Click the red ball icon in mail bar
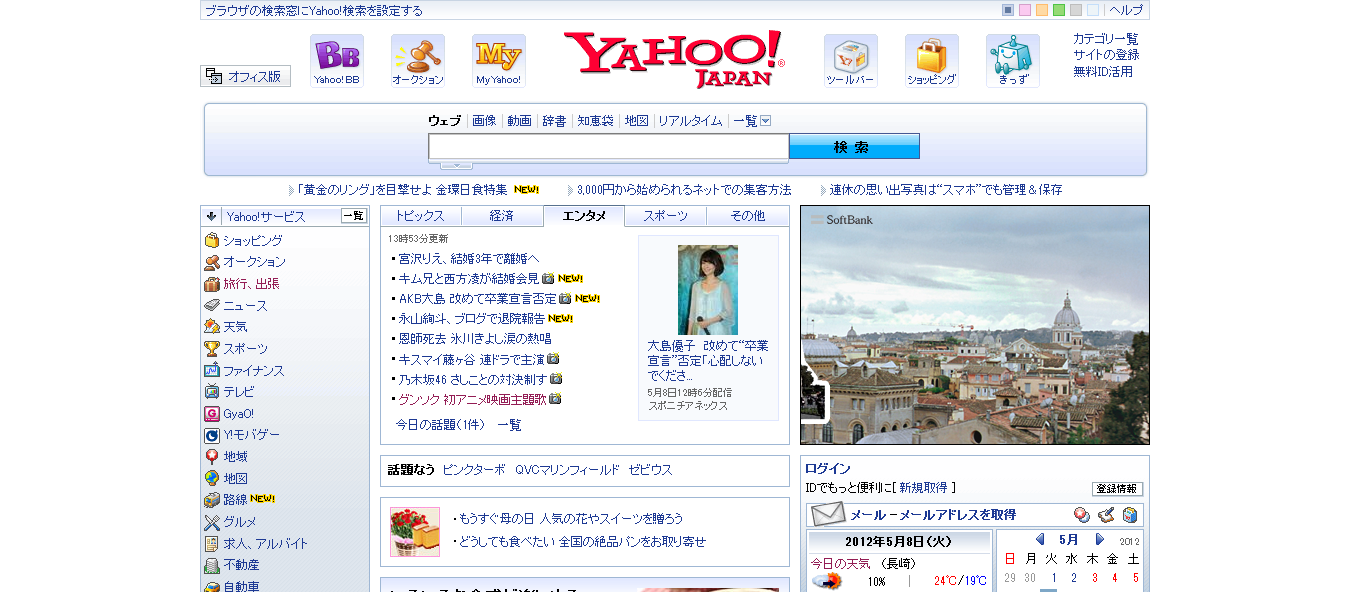The height and width of the screenshot is (592, 1349). coord(1082,515)
